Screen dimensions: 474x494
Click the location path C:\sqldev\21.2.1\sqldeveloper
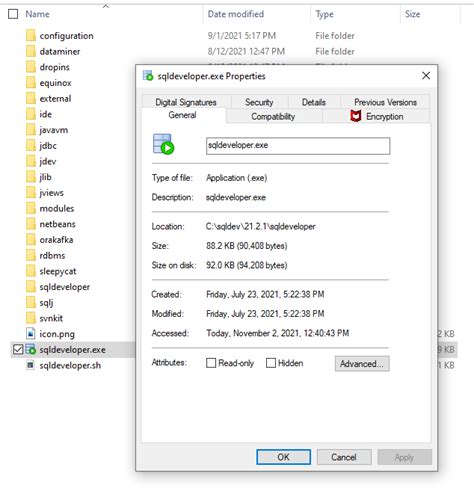261,227
